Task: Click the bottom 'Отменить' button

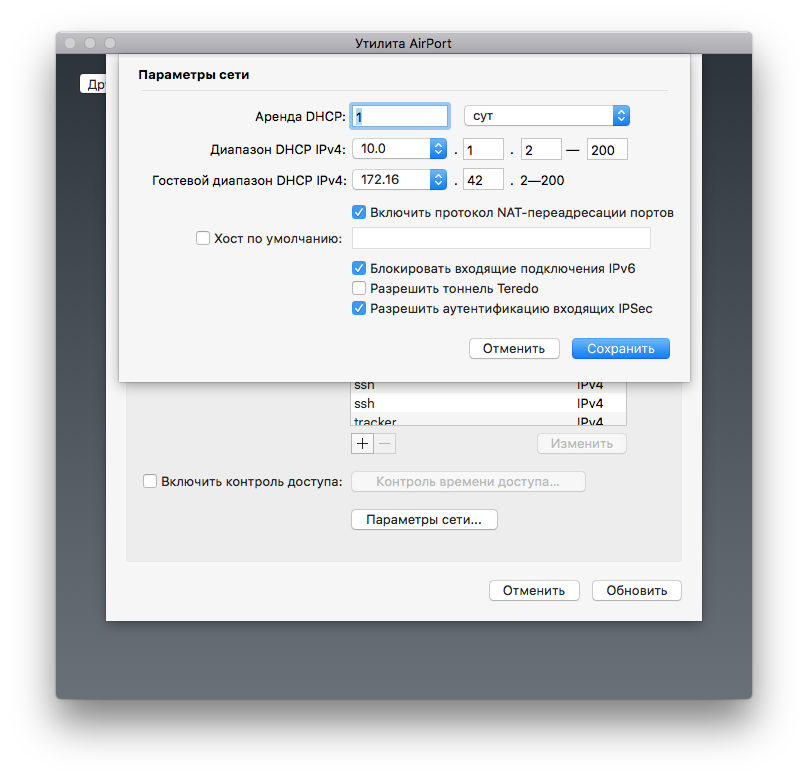Action: (534, 590)
